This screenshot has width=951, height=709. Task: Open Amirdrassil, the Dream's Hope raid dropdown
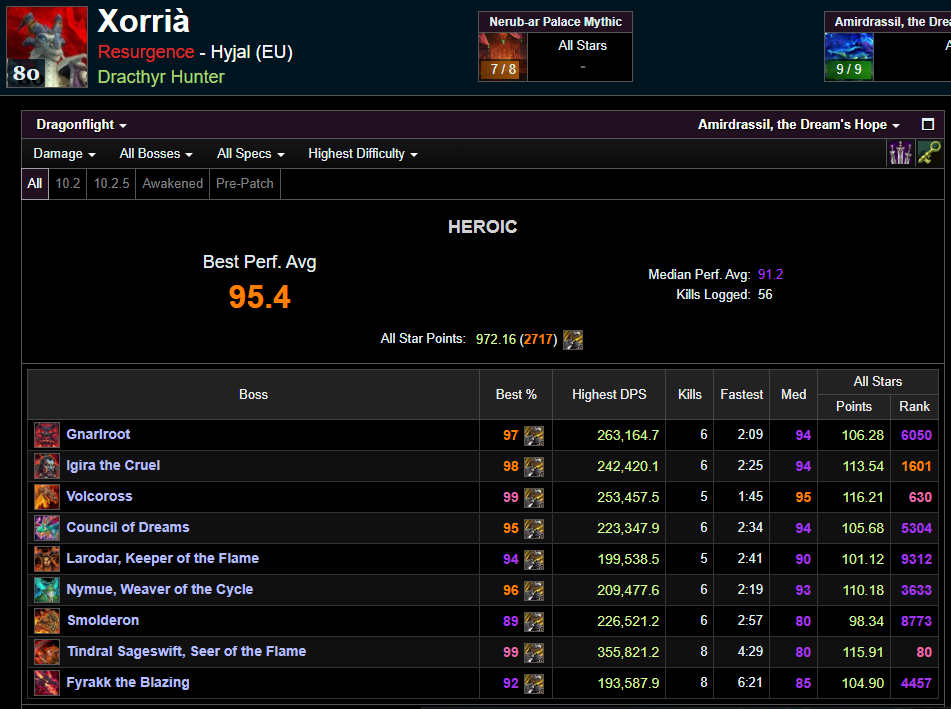(798, 124)
